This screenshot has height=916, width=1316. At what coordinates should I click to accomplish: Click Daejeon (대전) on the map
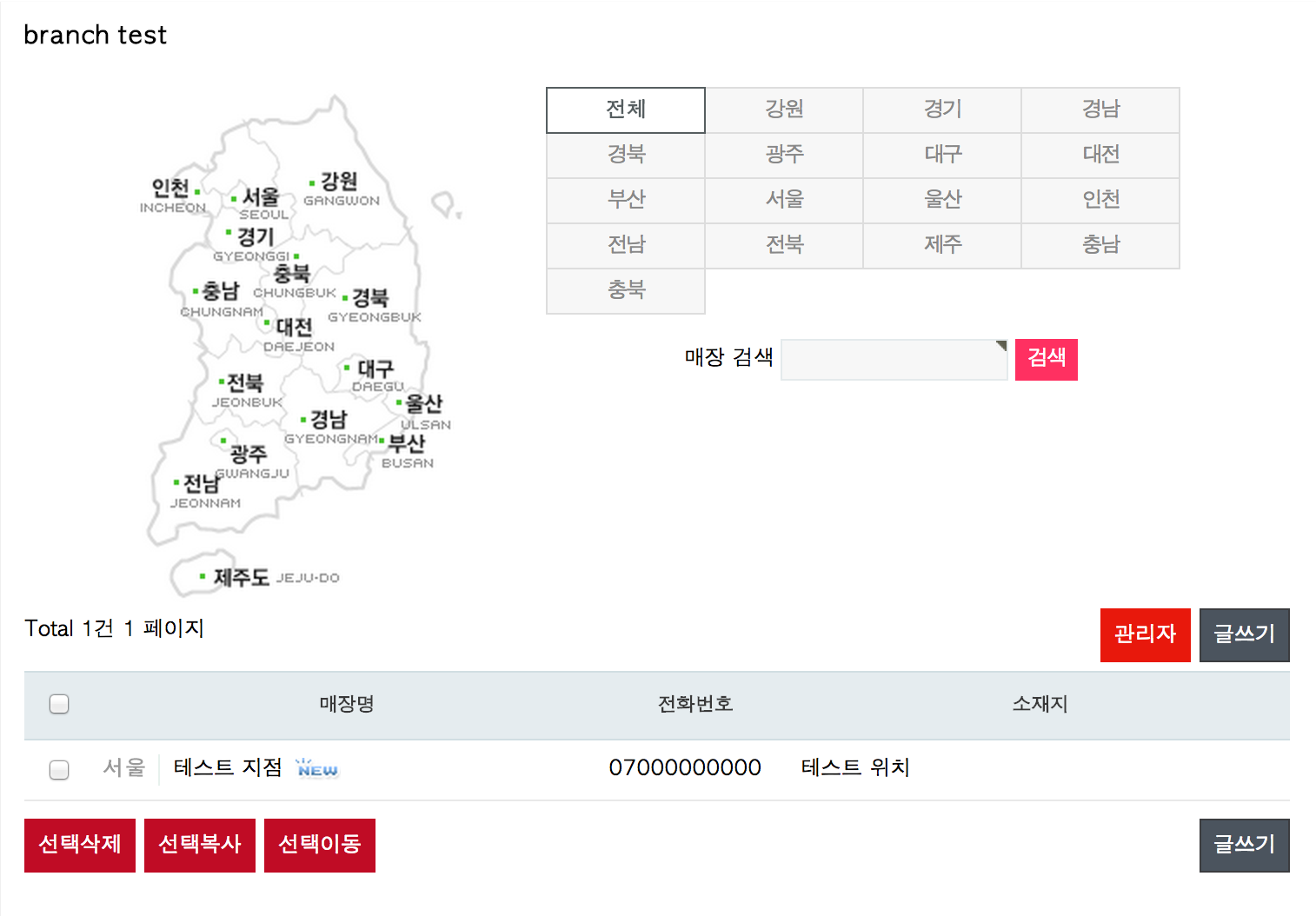[293, 328]
